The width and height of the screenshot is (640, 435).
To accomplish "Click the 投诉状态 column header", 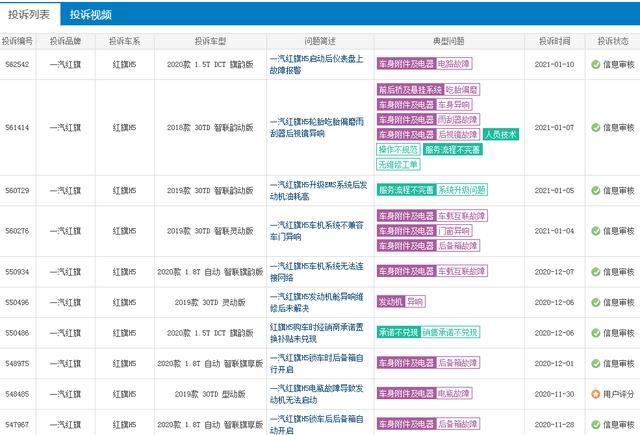I will (x=613, y=41).
